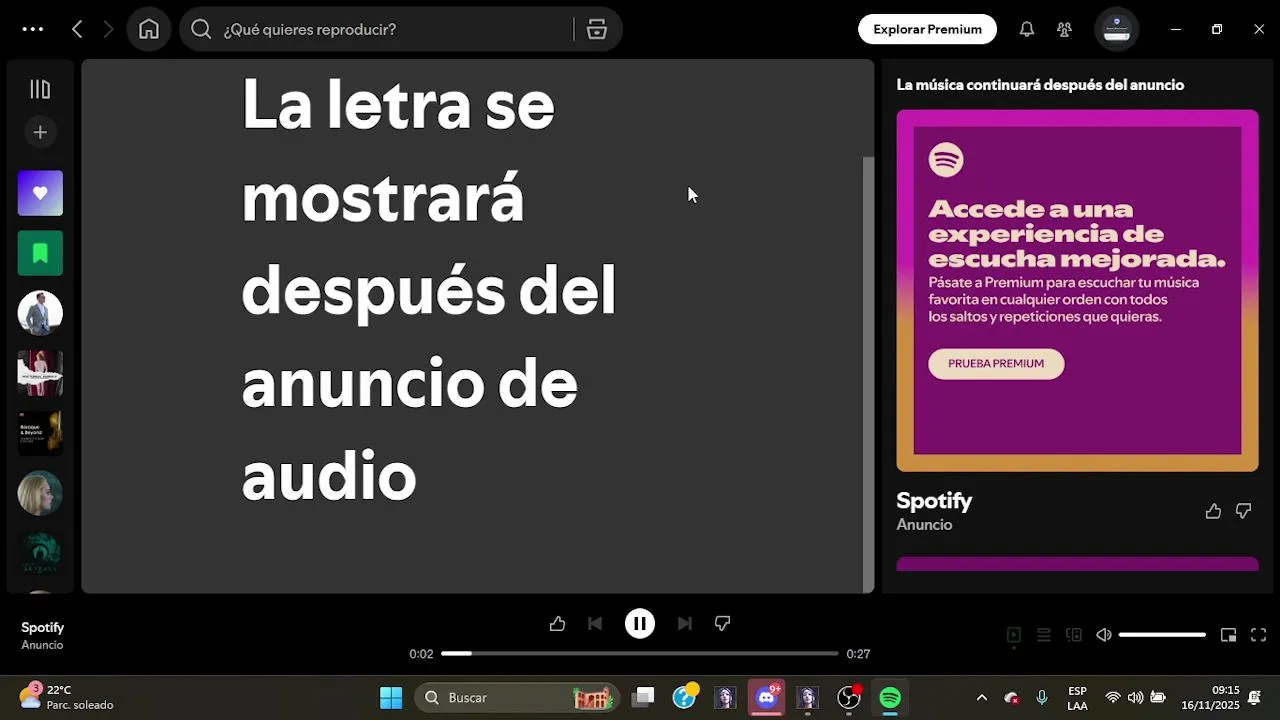Screen dimensions: 1280x720
Task: Open the Browse icon in search bar
Action: [597, 29]
